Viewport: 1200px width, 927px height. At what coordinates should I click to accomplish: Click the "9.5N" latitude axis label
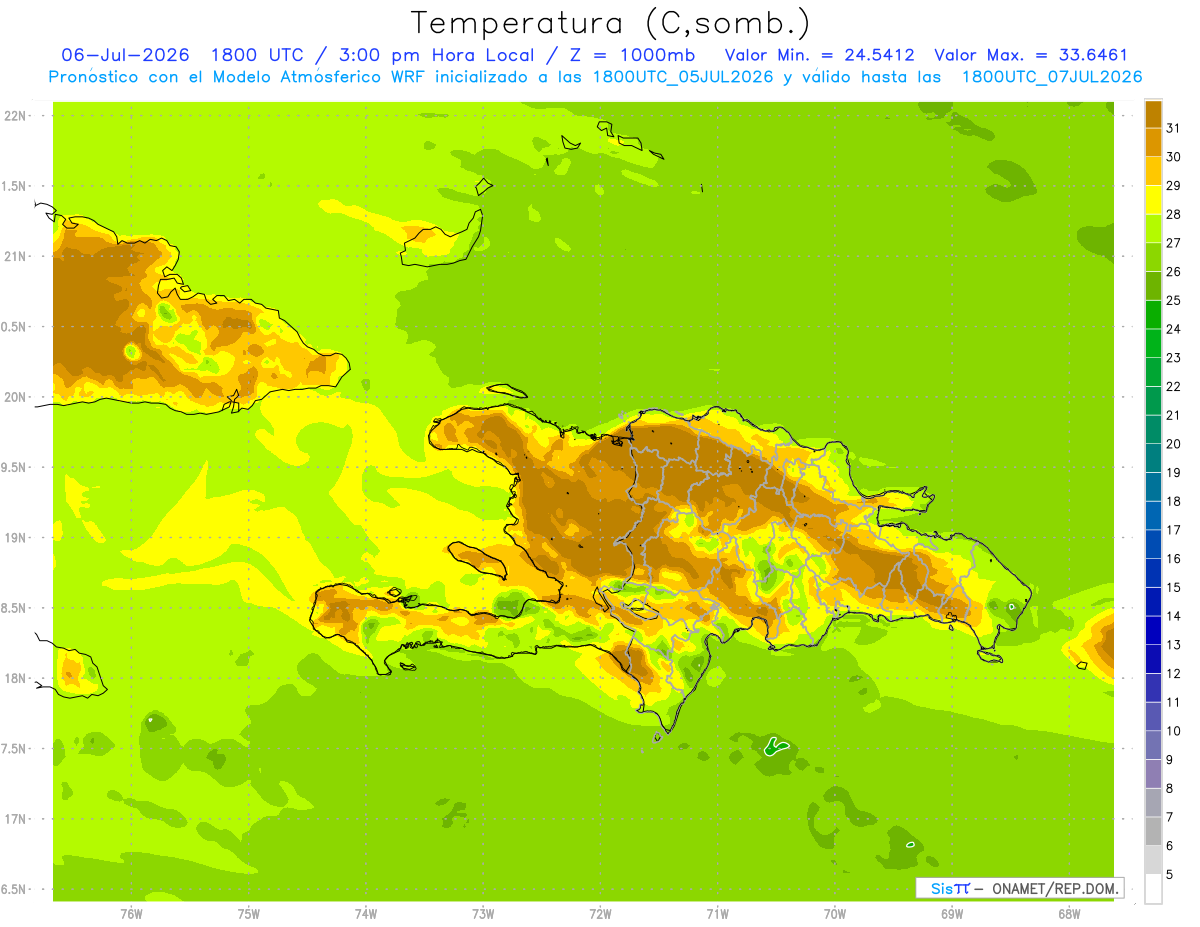(x=13, y=467)
